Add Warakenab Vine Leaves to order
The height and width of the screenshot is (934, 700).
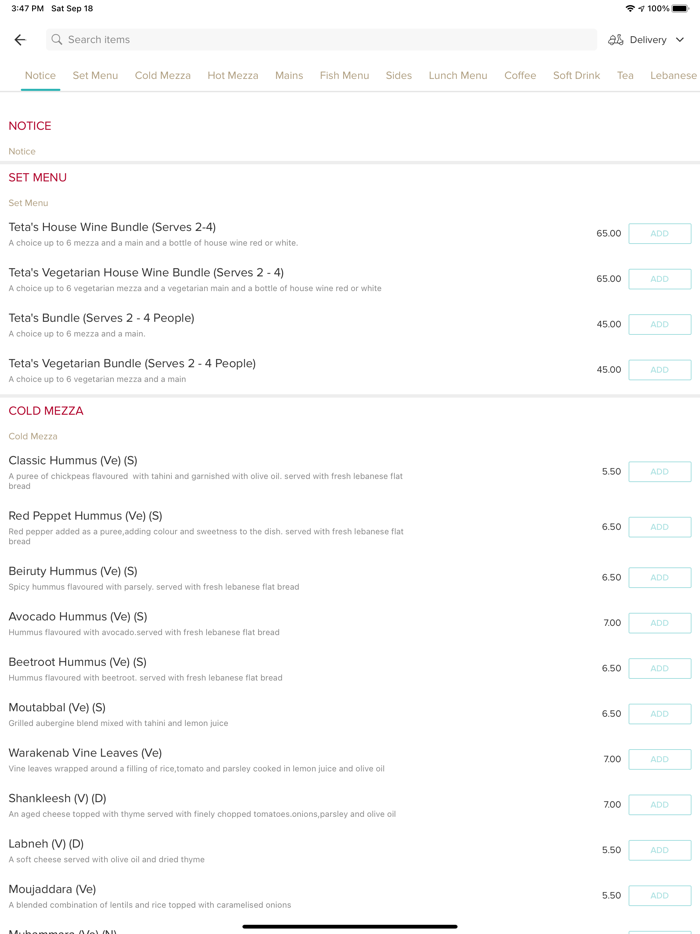tap(659, 759)
